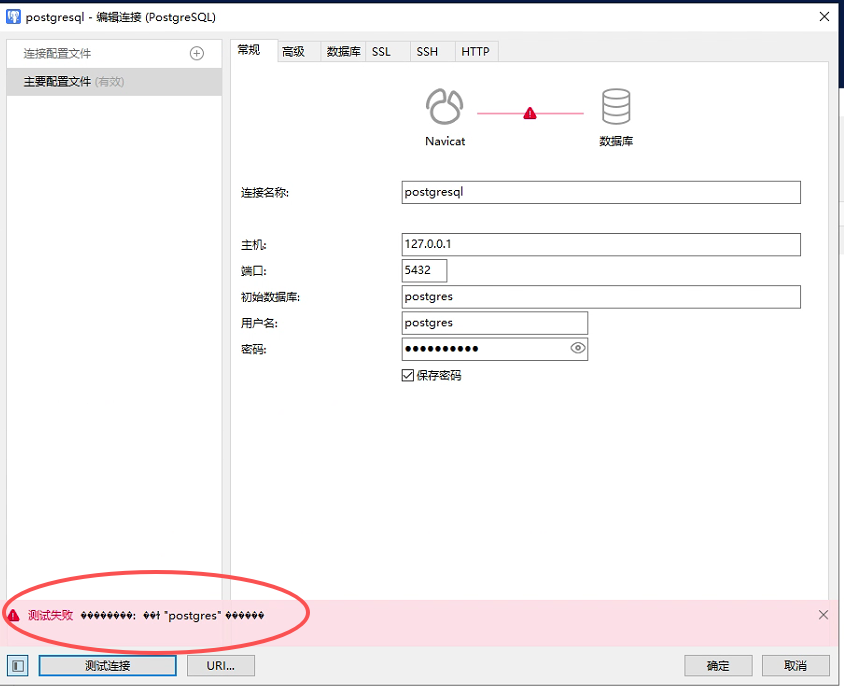Reveal the password with the eye icon

tap(578, 348)
